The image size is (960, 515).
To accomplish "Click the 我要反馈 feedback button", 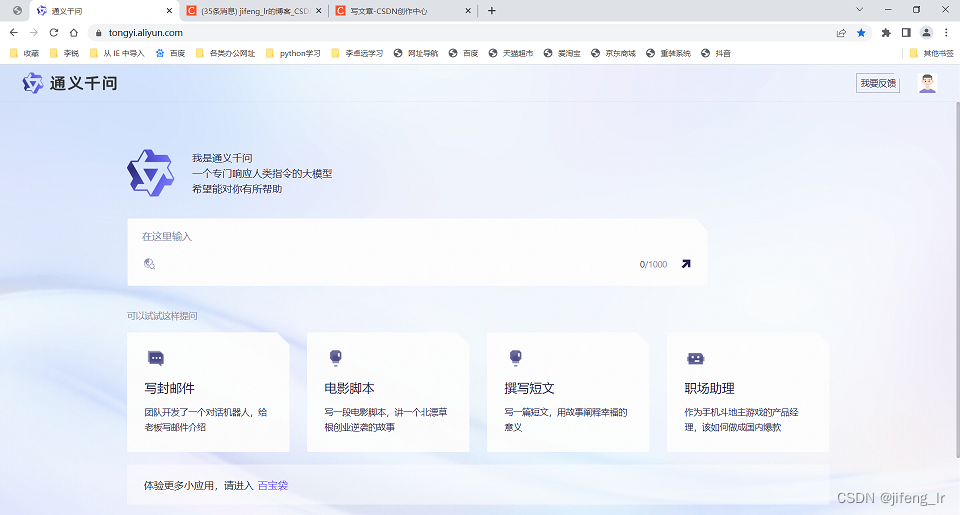I will [x=878, y=83].
